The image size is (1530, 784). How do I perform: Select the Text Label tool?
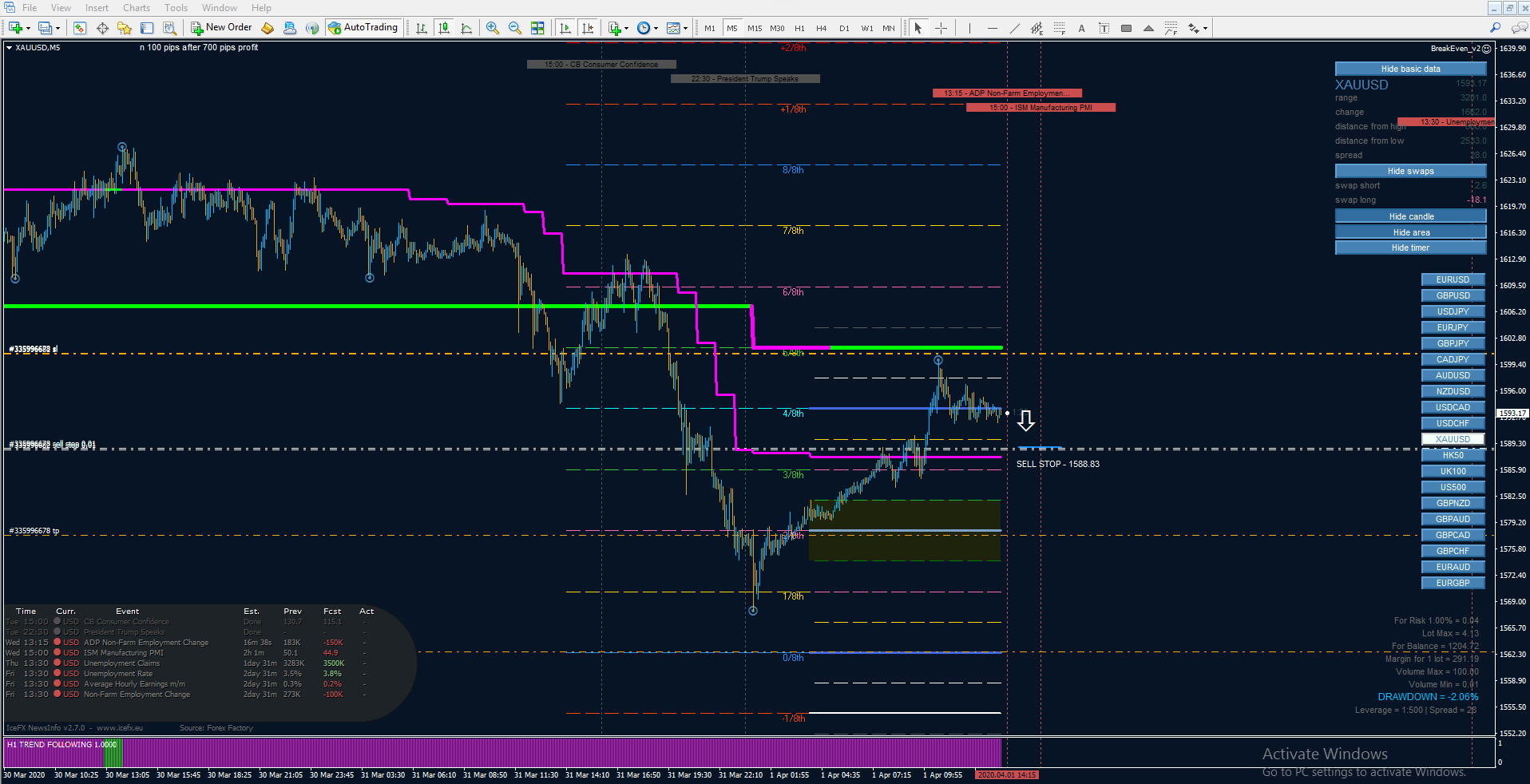coord(1104,28)
